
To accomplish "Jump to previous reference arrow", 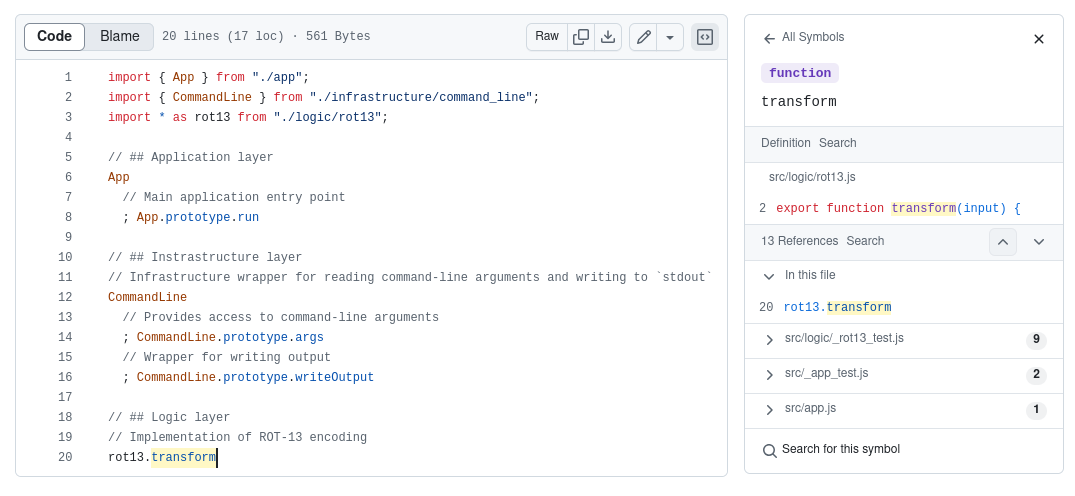I will click(x=1003, y=242).
